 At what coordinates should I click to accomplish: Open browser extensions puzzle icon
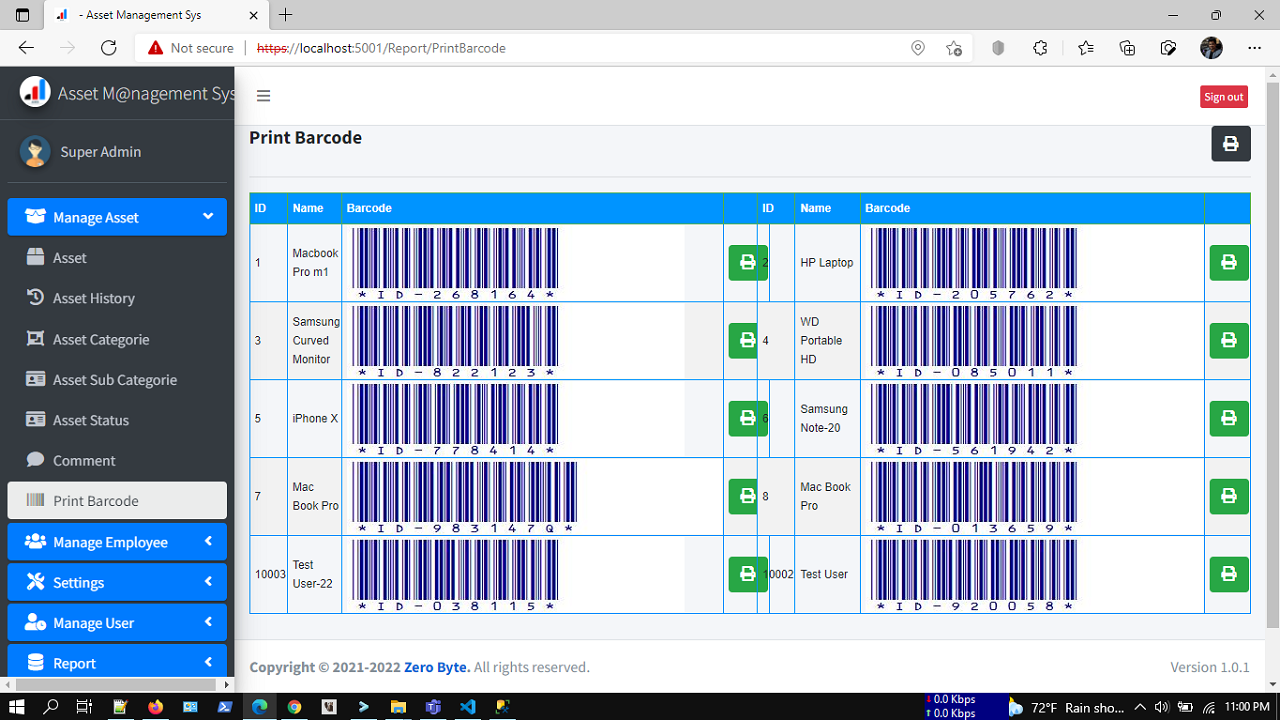1040,48
